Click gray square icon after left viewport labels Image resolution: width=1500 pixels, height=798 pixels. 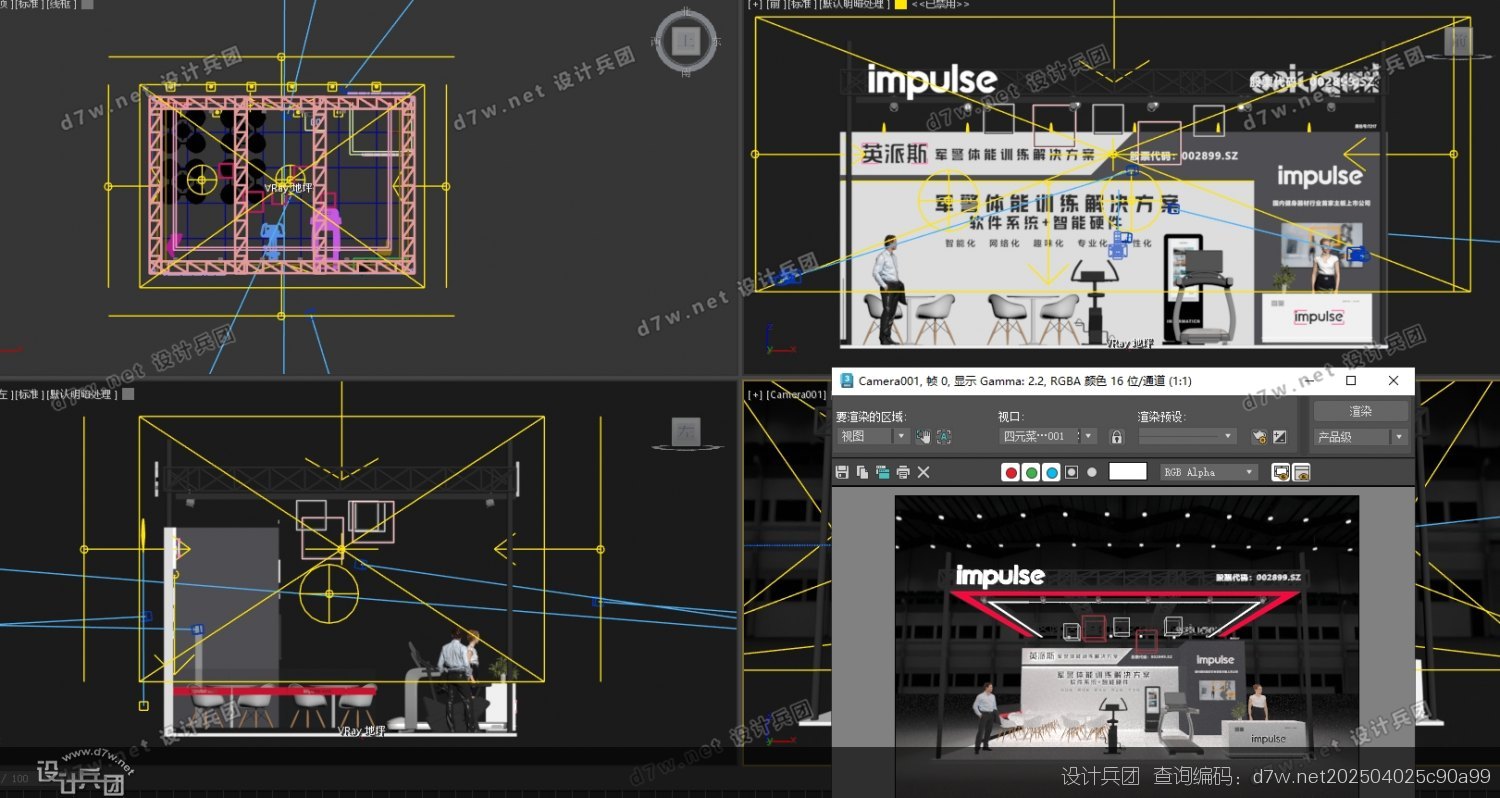[x=128, y=394]
